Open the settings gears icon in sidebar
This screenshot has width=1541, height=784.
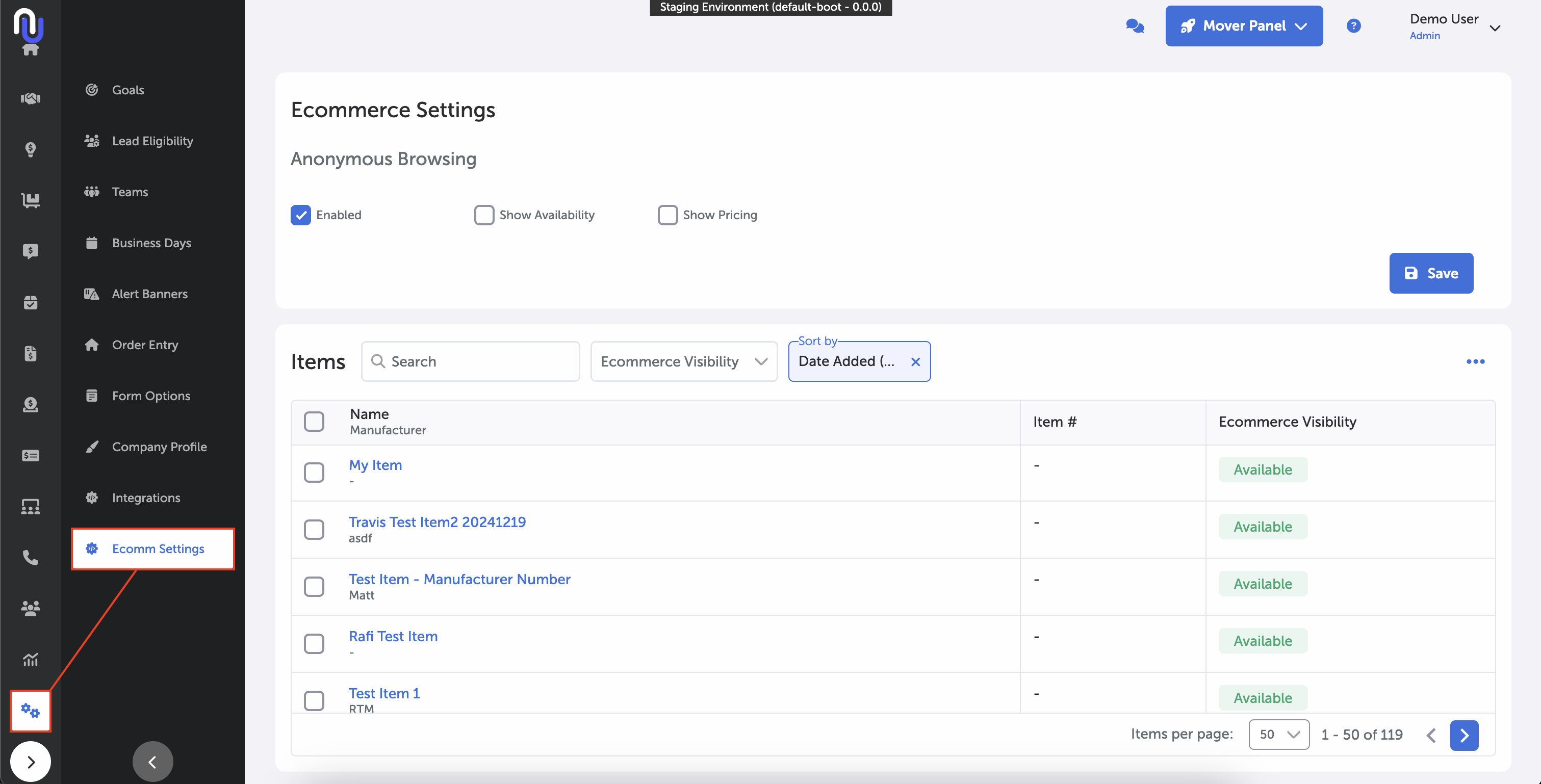pyautogui.click(x=31, y=711)
